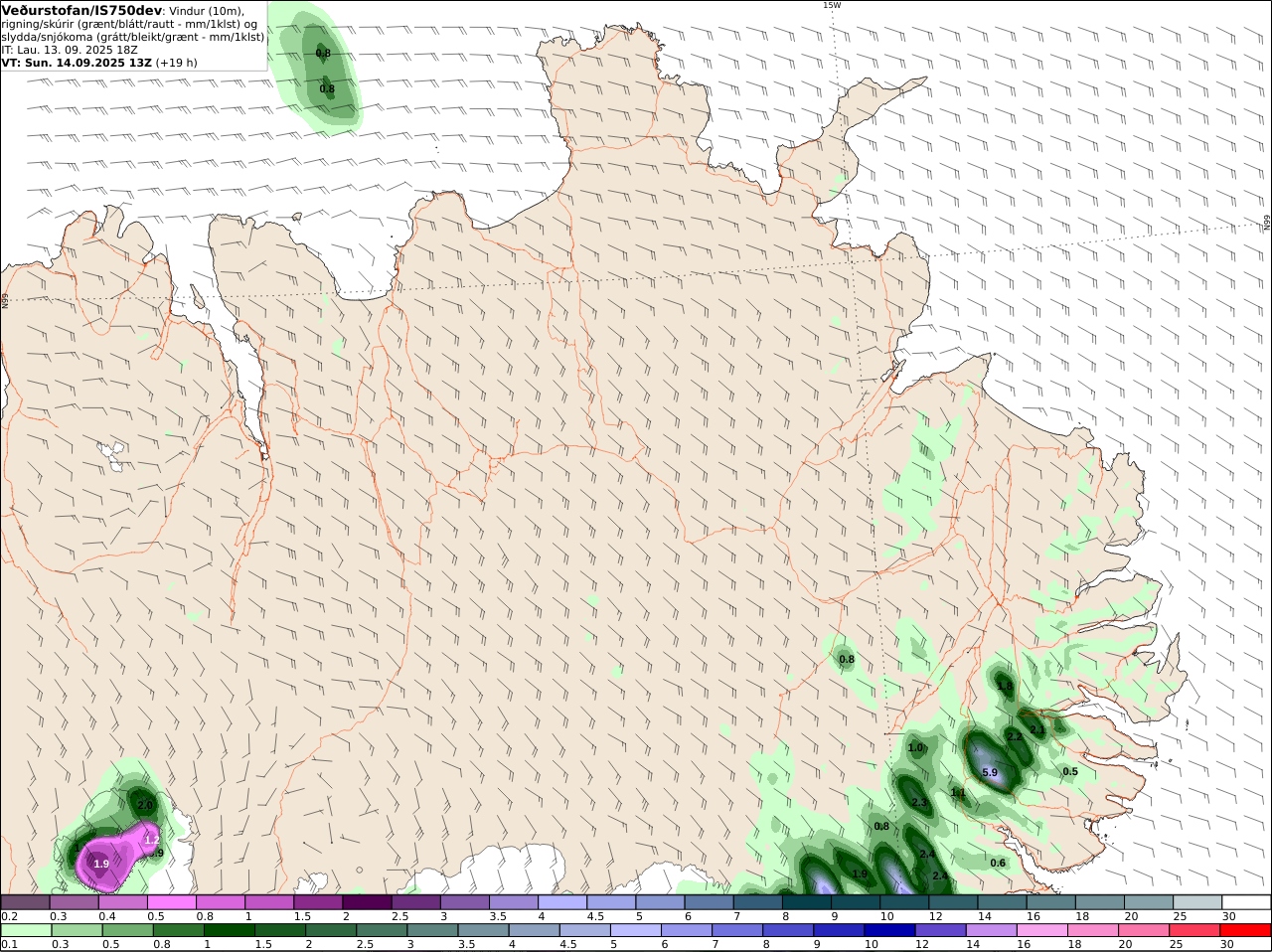Click the 2.2 precipitation value on the map
The image size is (1272, 952).
(1015, 736)
